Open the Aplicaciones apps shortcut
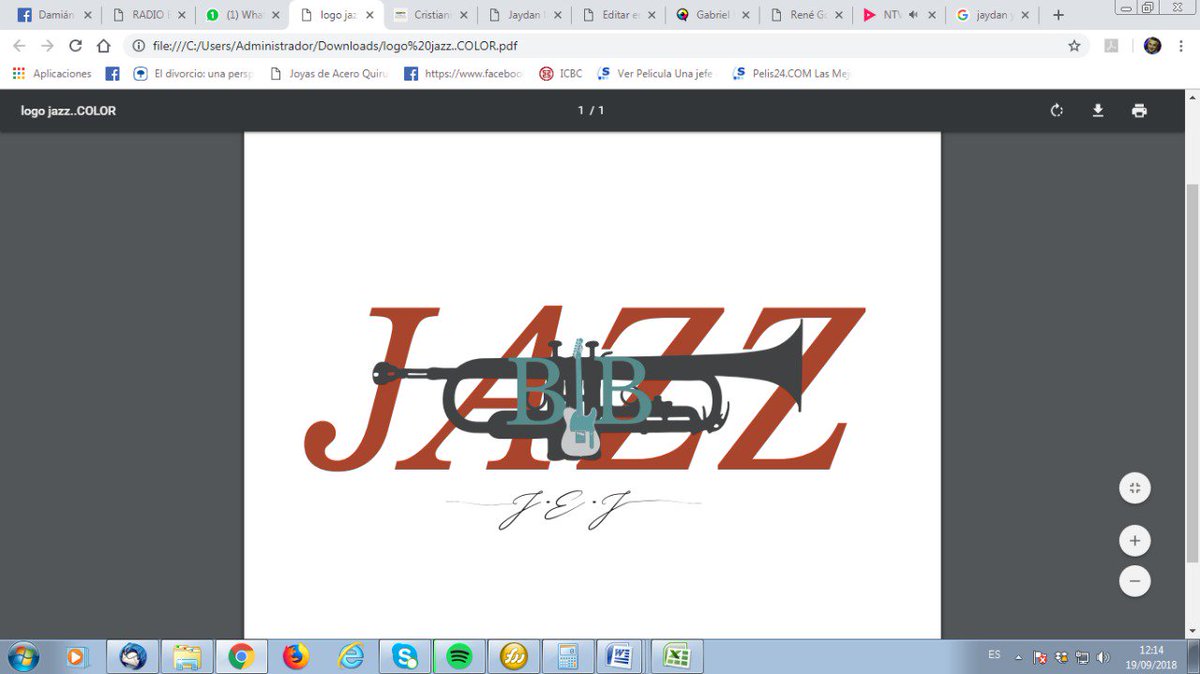This screenshot has height=674, width=1200. coord(52,74)
